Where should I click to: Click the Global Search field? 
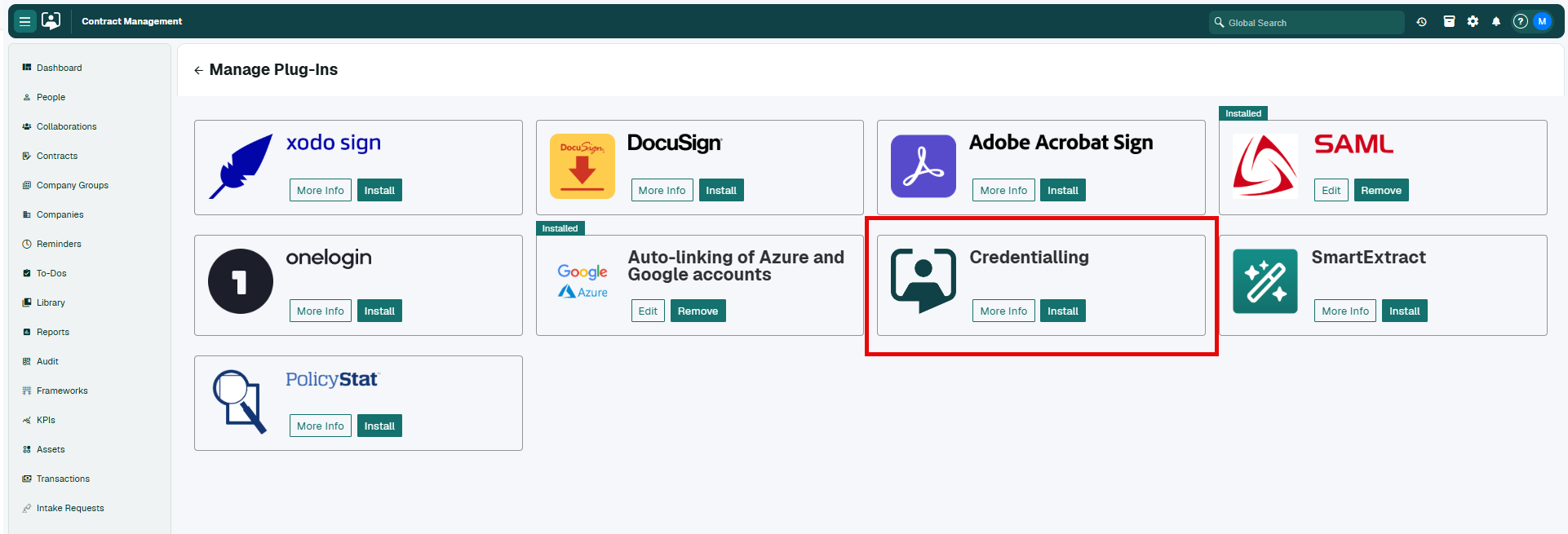click(1306, 23)
